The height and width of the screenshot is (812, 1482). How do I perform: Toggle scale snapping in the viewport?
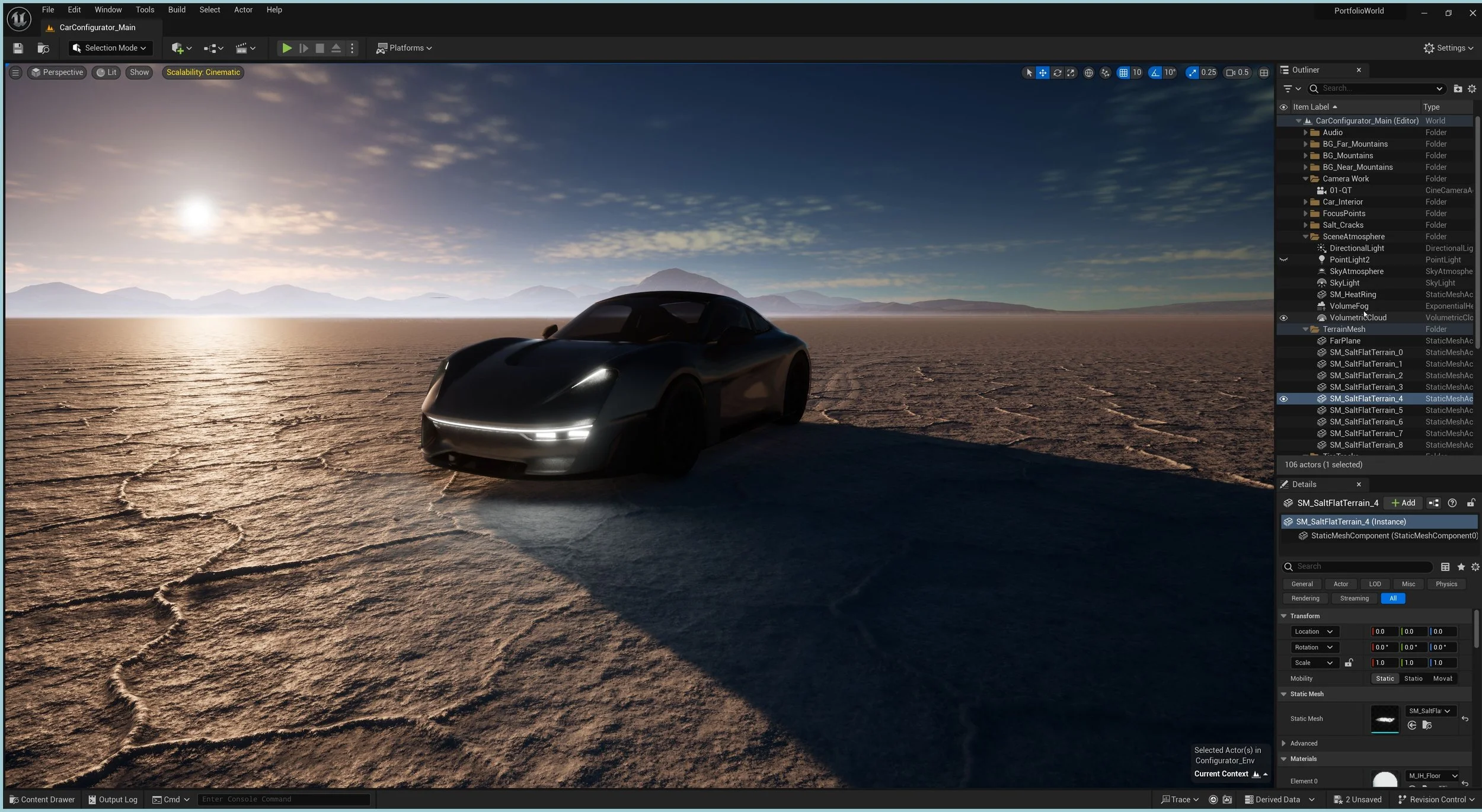(1192, 72)
